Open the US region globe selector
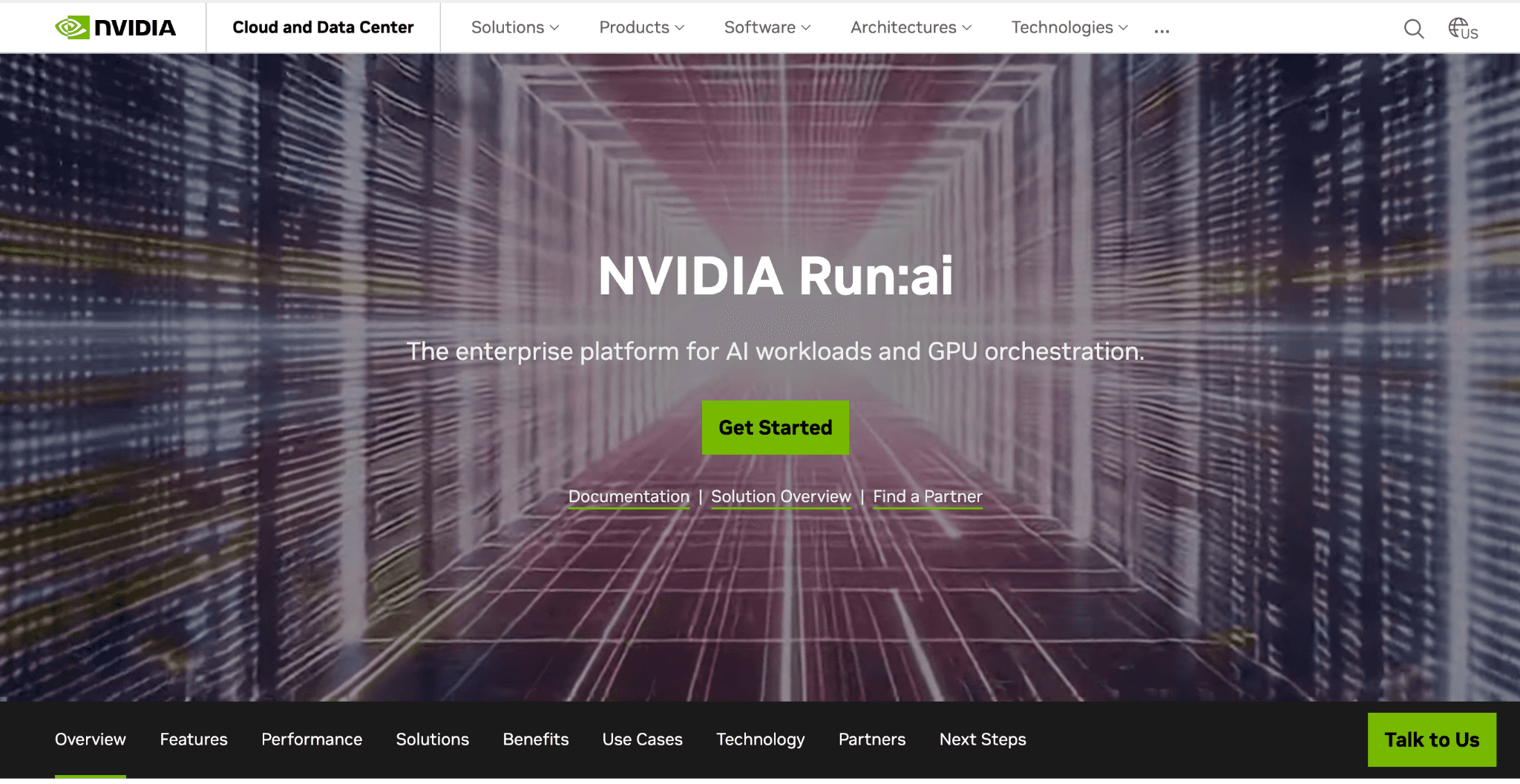Screen dimensions: 1520x784 pos(1463,29)
